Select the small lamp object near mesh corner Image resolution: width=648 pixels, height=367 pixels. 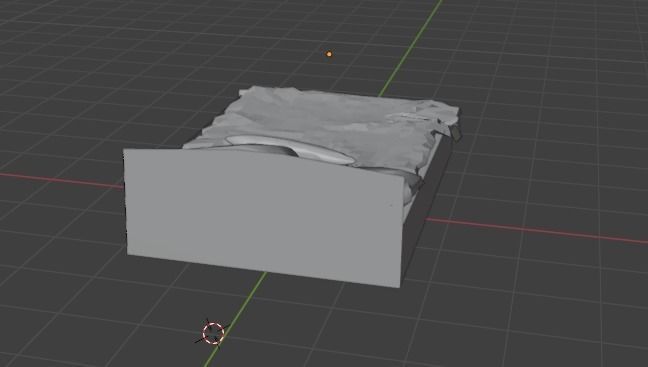pos(456,133)
